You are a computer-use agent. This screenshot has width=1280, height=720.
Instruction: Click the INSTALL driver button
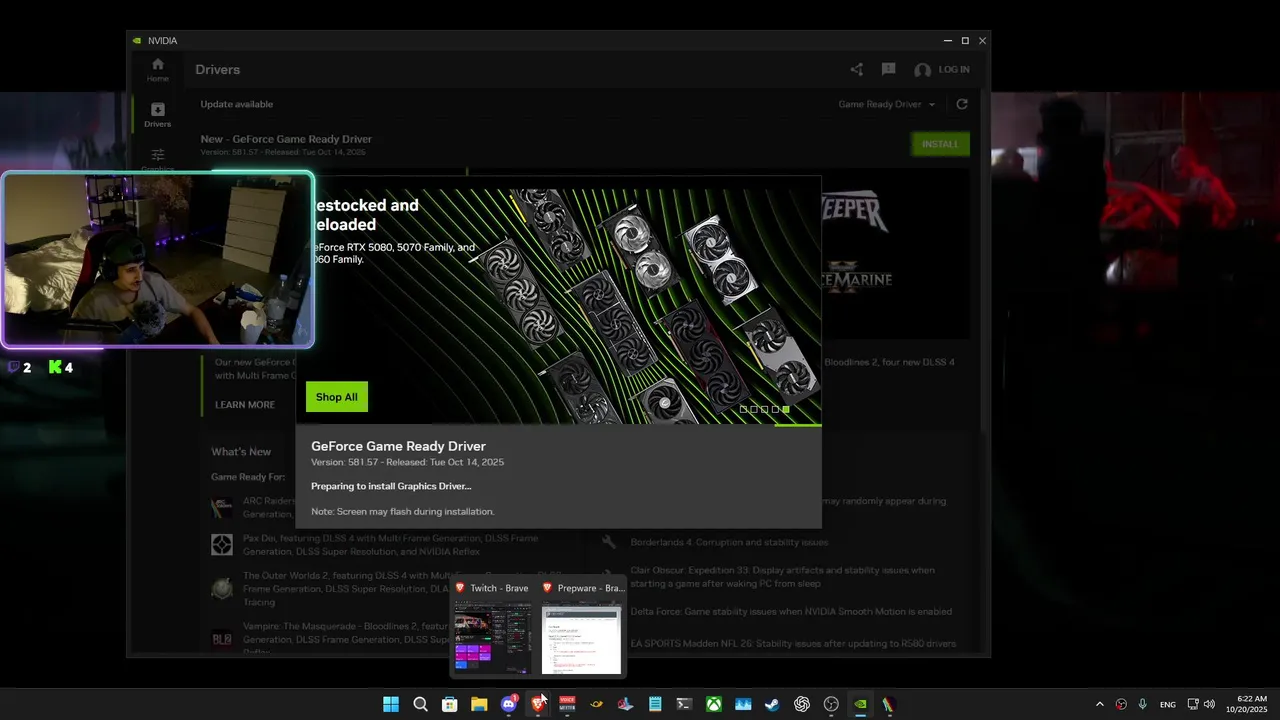[940, 144]
